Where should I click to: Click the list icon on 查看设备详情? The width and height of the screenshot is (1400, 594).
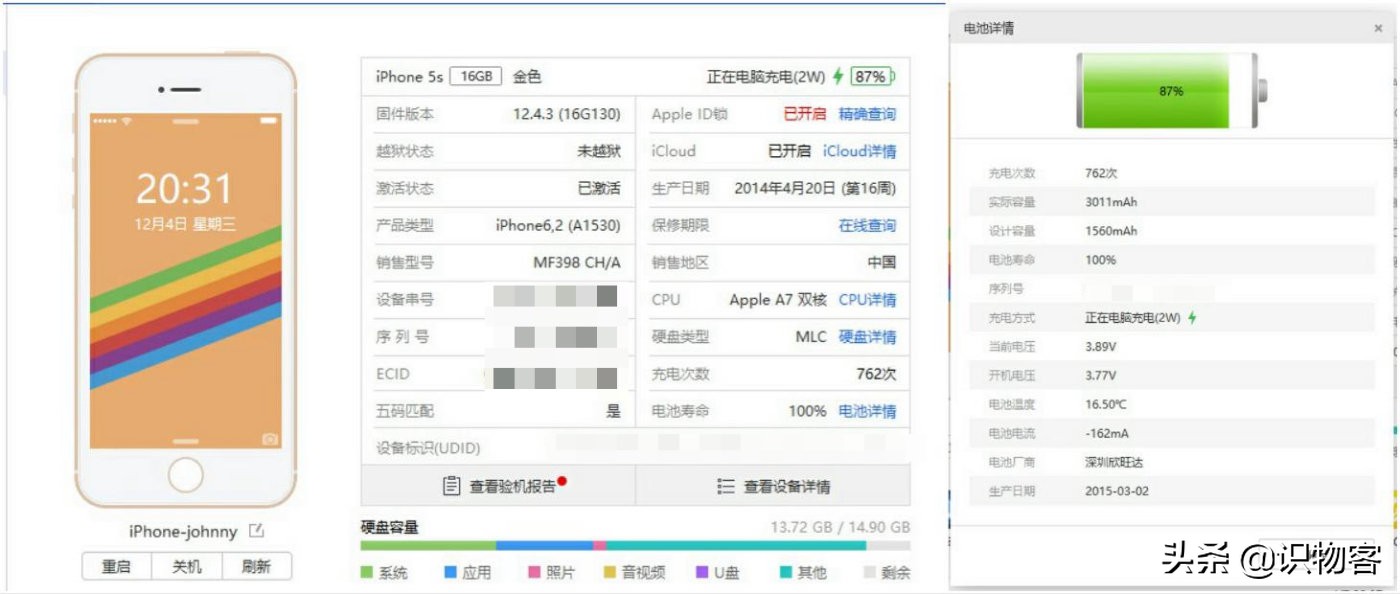(x=726, y=485)
